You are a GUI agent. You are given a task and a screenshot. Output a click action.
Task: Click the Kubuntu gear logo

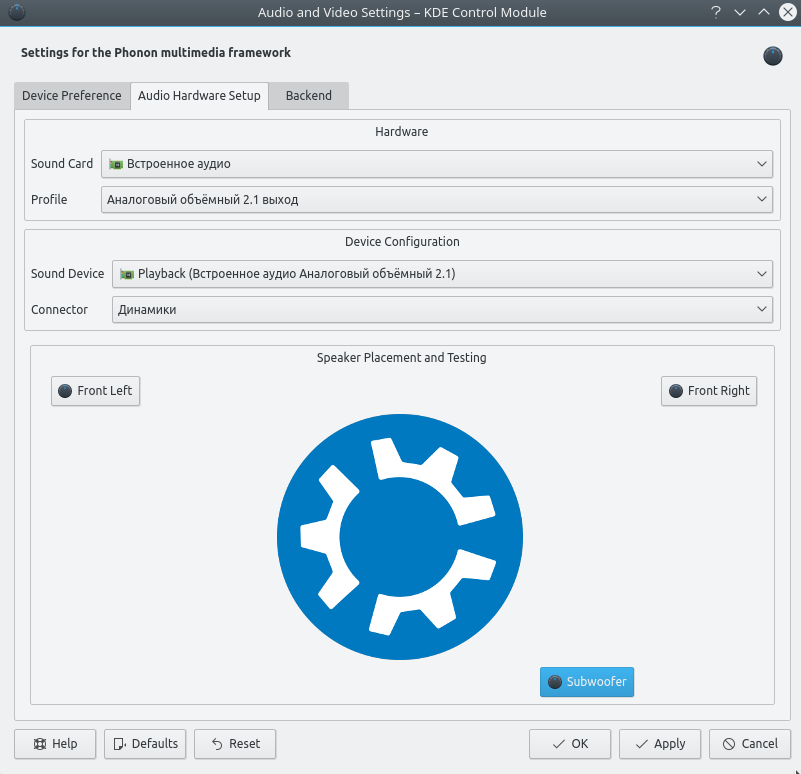tap(400, 537)
